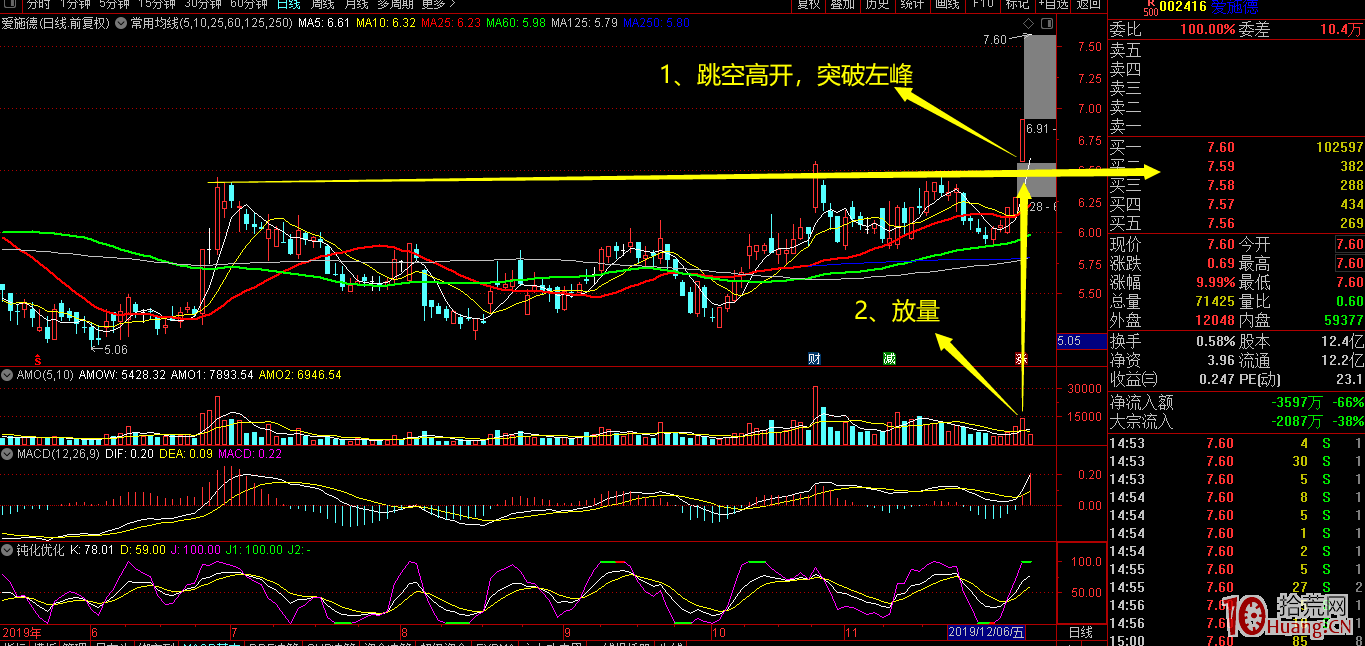Click the 2019/12/06/五 date marker on the time axis

point(986,632)
